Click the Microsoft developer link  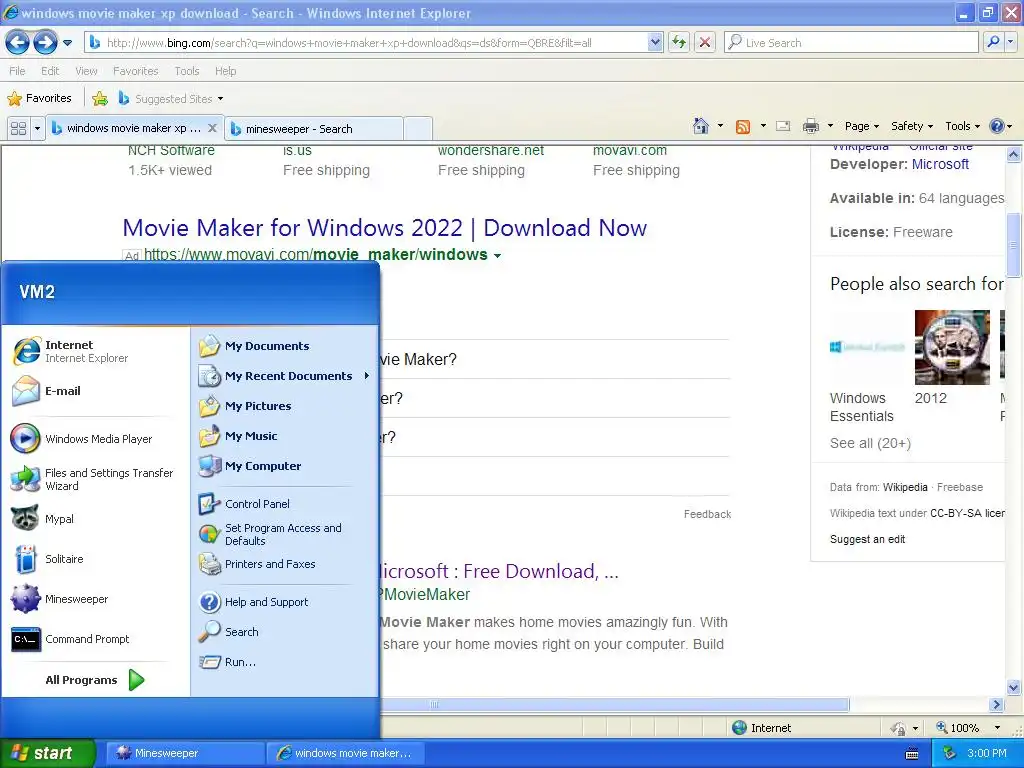(940, 165)
